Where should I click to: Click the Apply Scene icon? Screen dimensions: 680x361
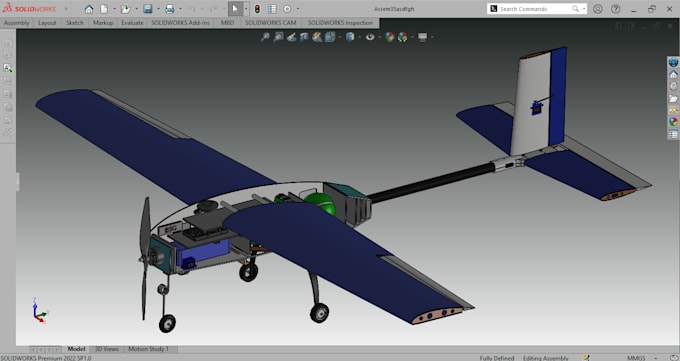pos(402,37)
